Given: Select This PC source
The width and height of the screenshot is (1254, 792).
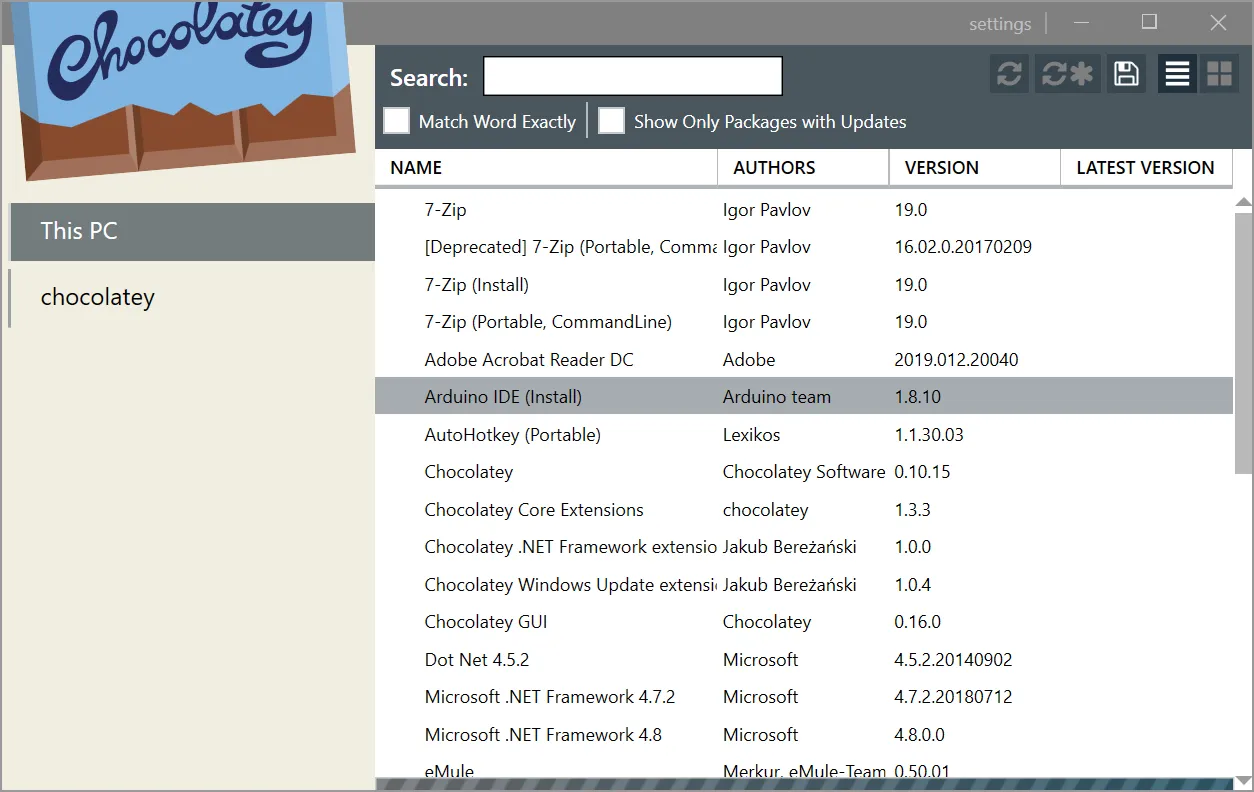Looking at the screenshot, I should point(192,231).
